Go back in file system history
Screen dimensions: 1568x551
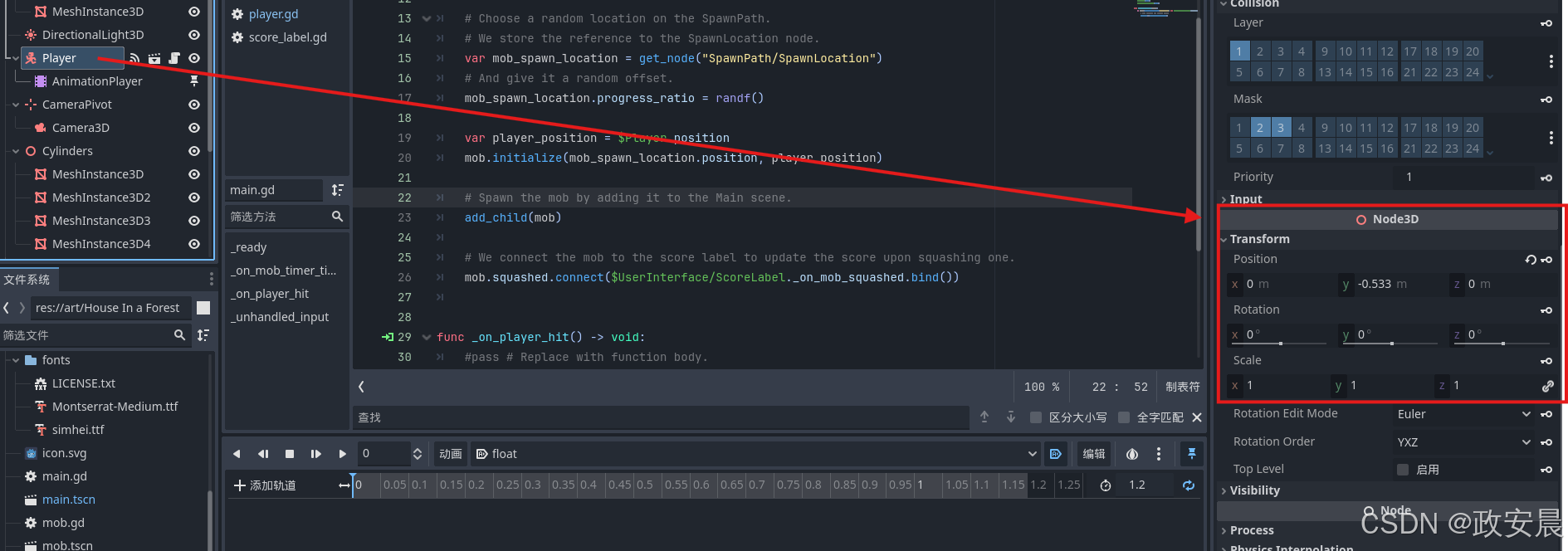[x=7, y=308]
